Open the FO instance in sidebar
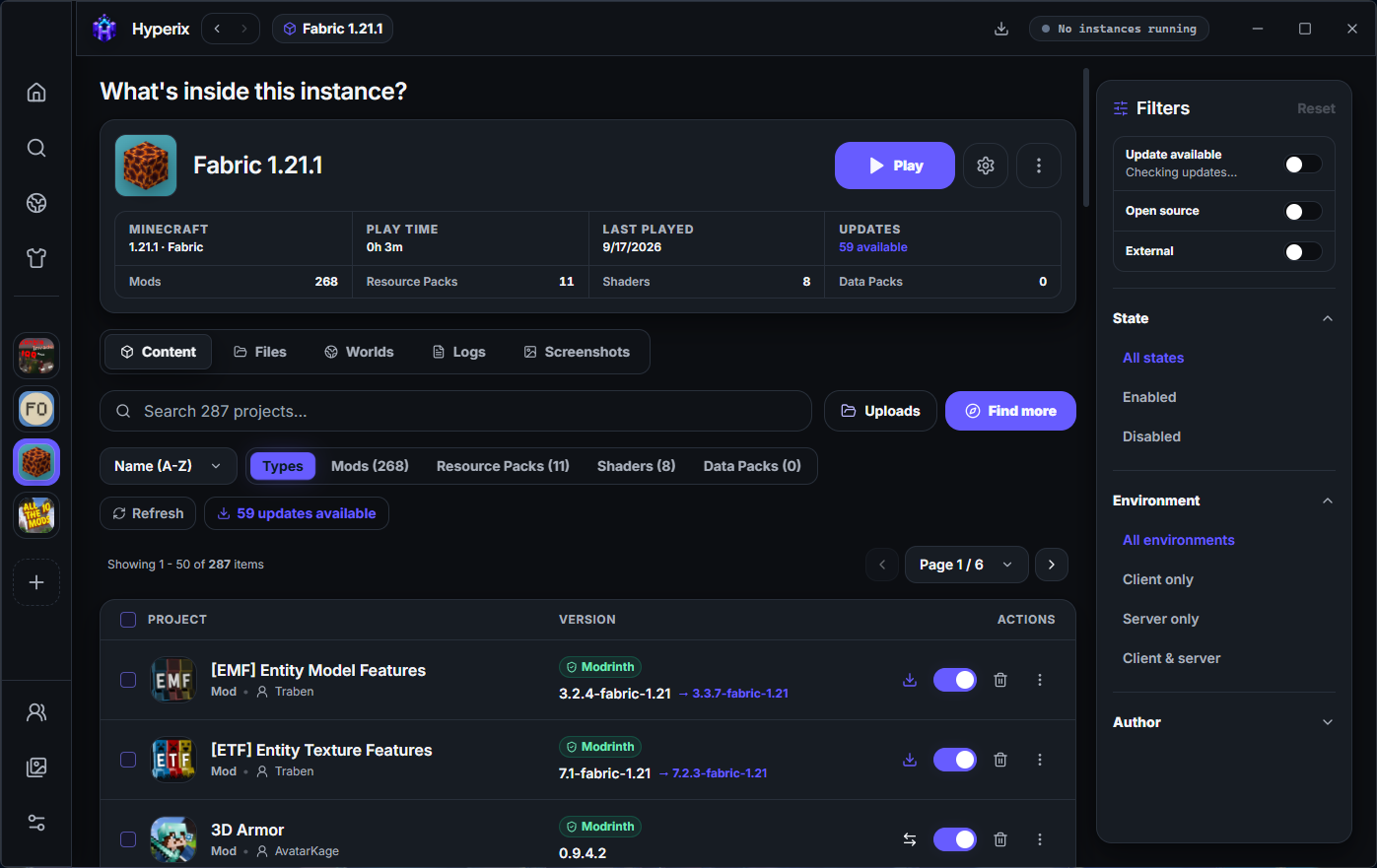The image size is (1377, 868). click(36, 409)
